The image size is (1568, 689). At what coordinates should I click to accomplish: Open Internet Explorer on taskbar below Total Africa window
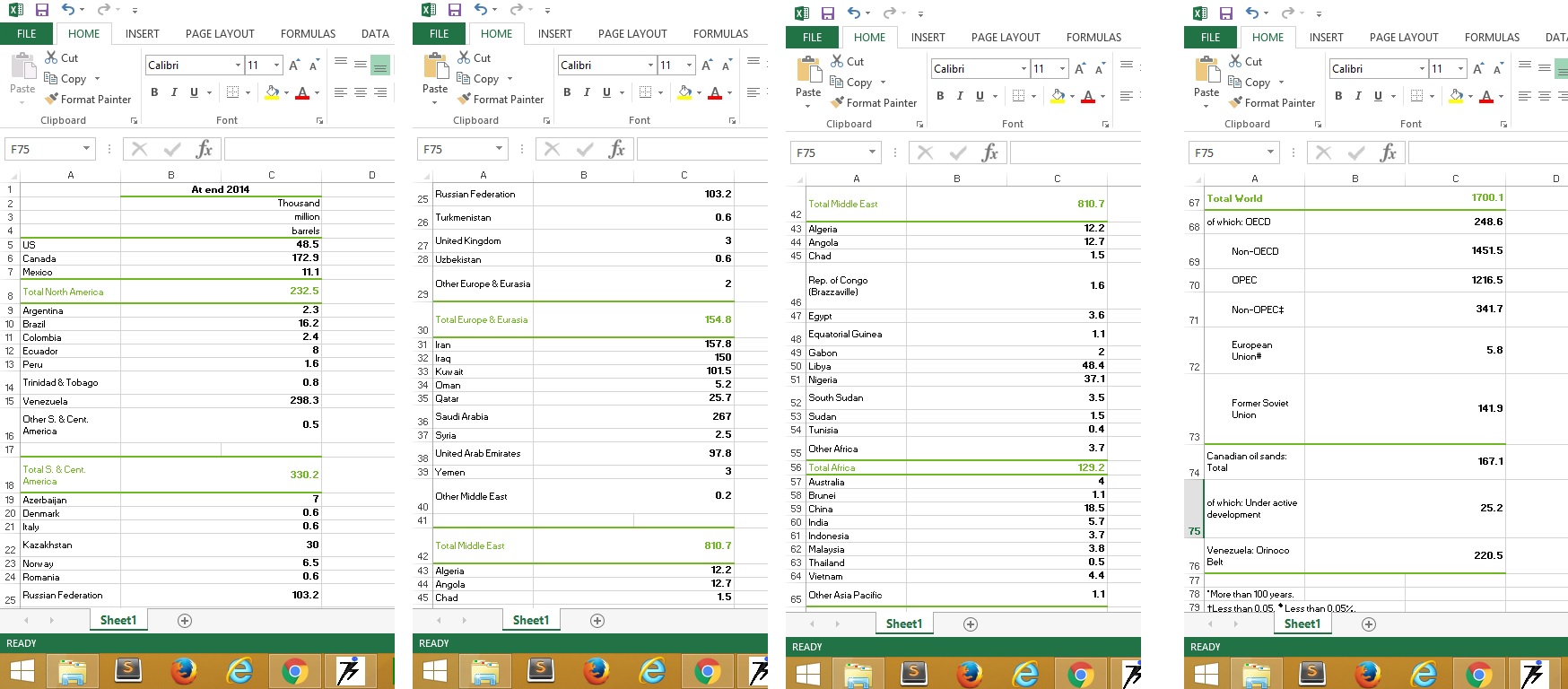[x=1025, y=675]
